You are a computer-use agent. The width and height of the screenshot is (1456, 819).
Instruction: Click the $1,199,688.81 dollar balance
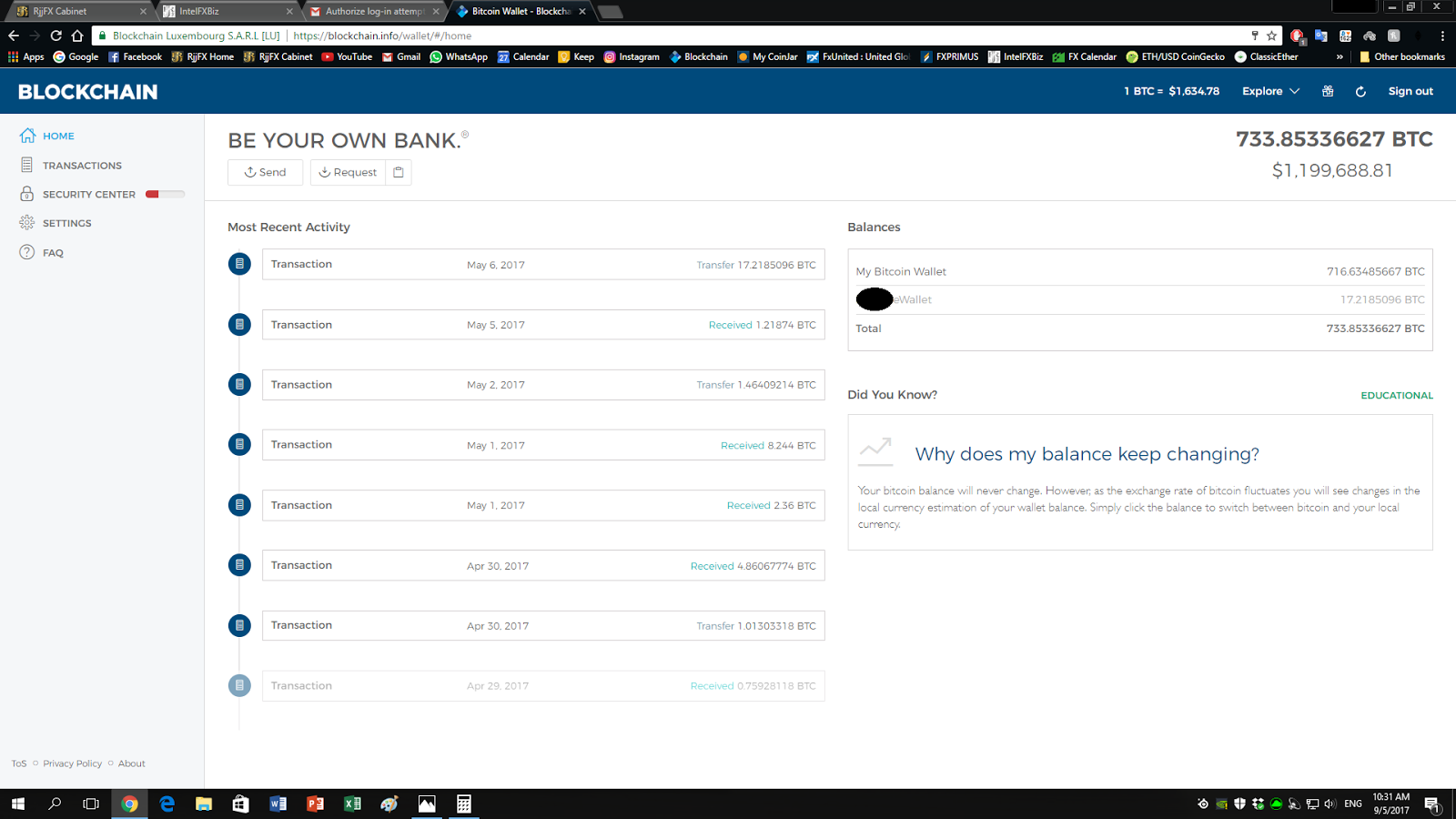[x=1332, y=170]
